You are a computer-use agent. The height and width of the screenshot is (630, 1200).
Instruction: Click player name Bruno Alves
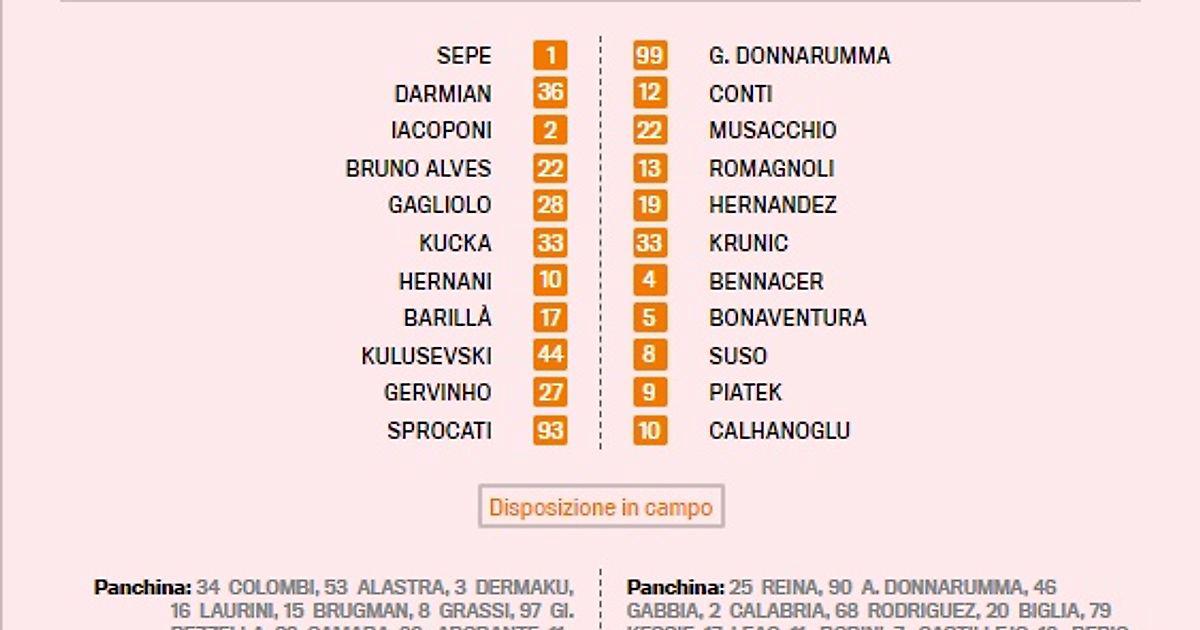point(419,168)
